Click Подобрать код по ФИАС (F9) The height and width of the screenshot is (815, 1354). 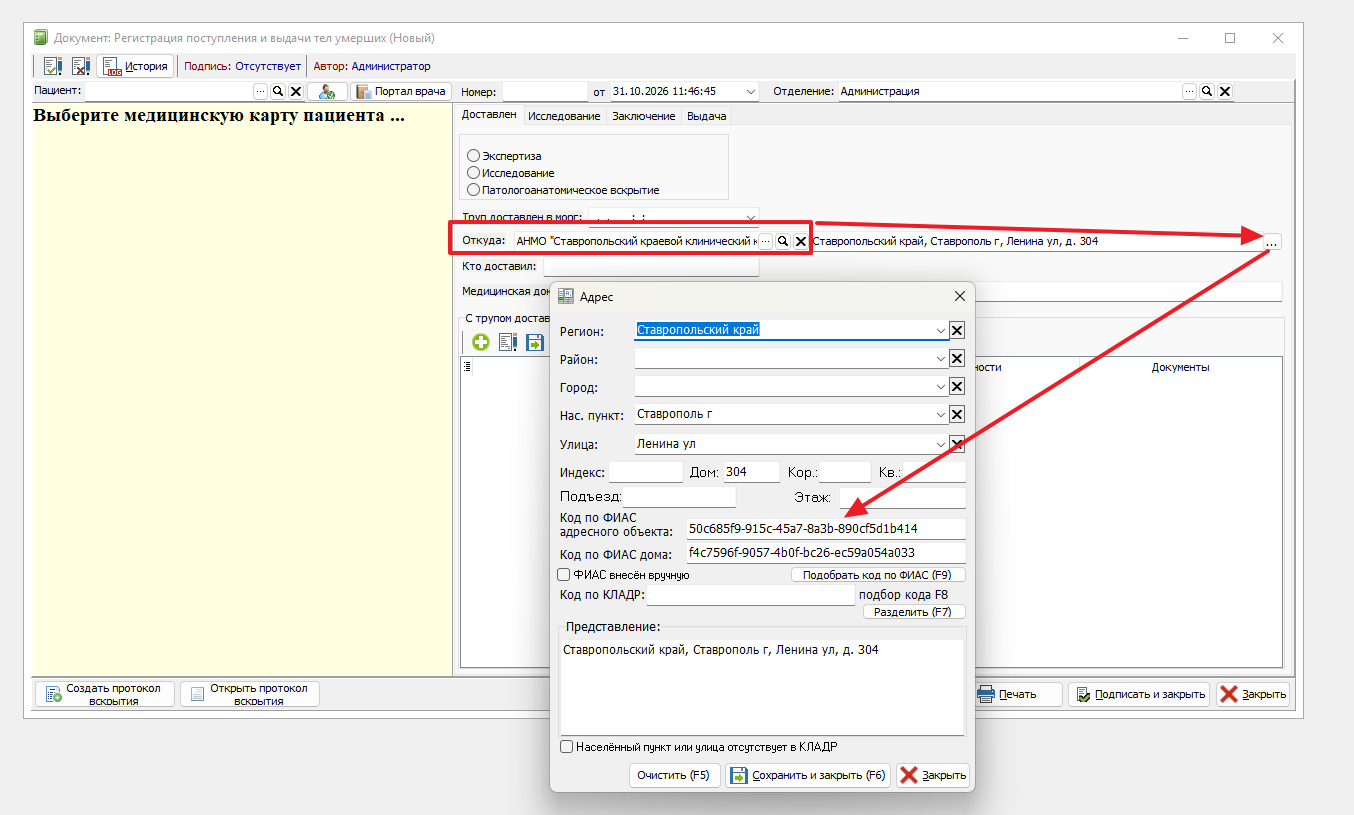(878, 575)
